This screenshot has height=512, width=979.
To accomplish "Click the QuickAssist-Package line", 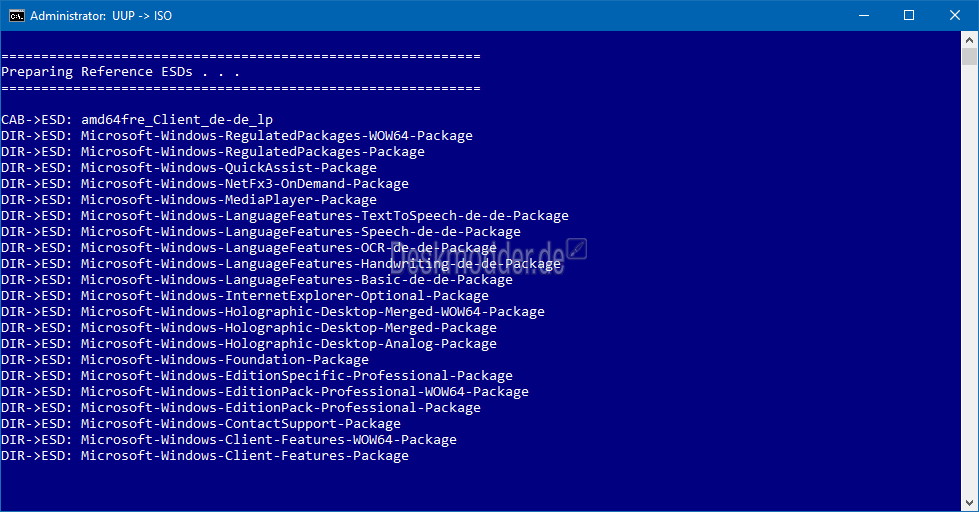I will click(x=189, y=167).
